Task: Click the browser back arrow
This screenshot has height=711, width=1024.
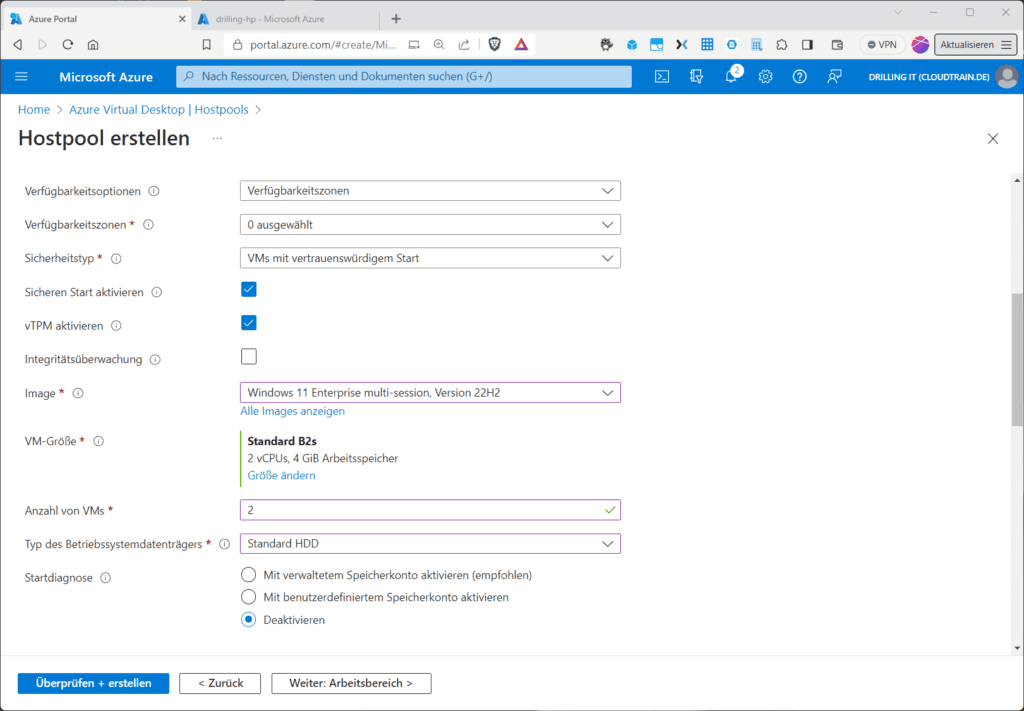Action: (18, 44)
